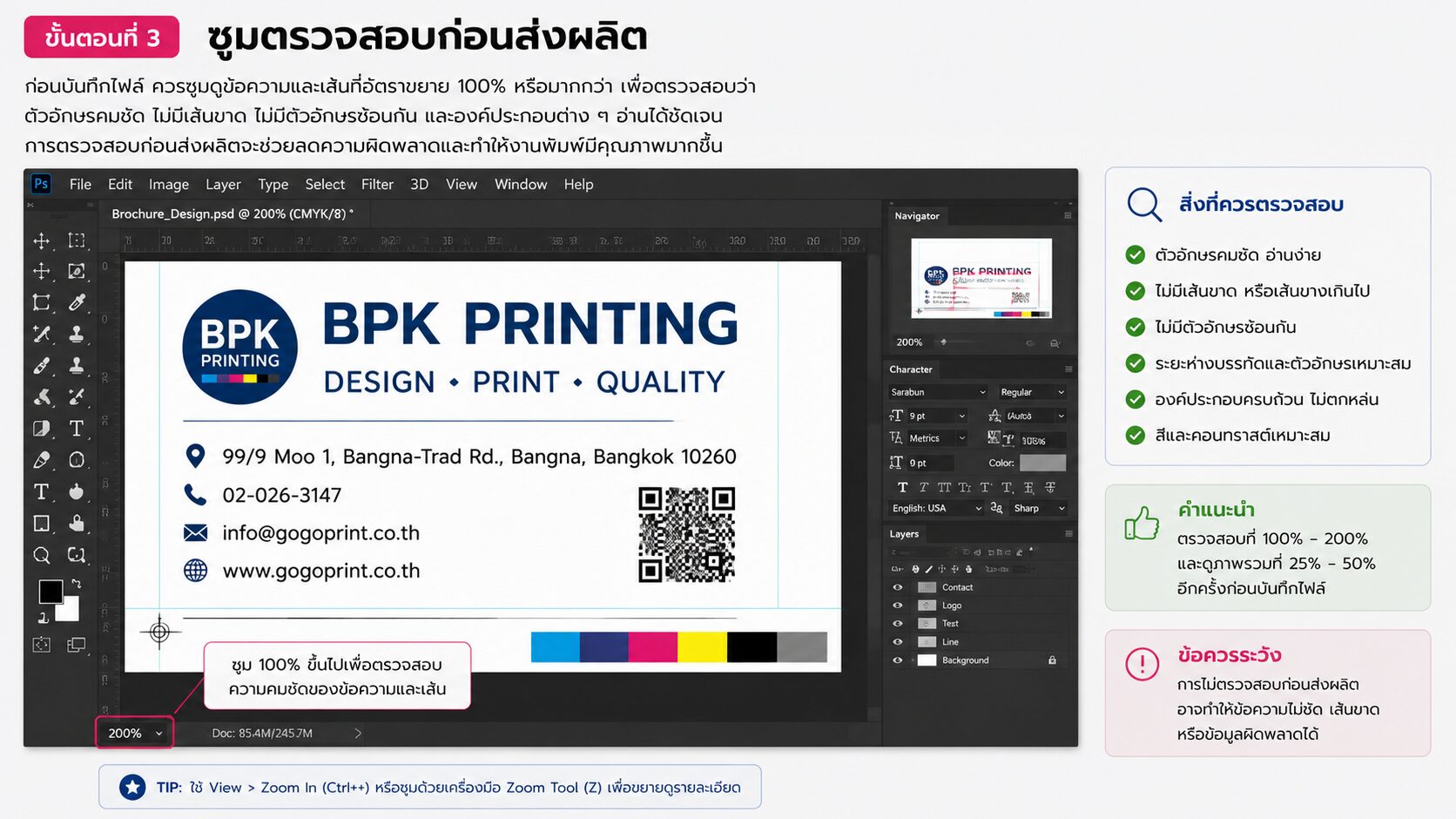The image size is (1456, 819).
Task: Hide the Logo layer
Action: tap(898, 606)
